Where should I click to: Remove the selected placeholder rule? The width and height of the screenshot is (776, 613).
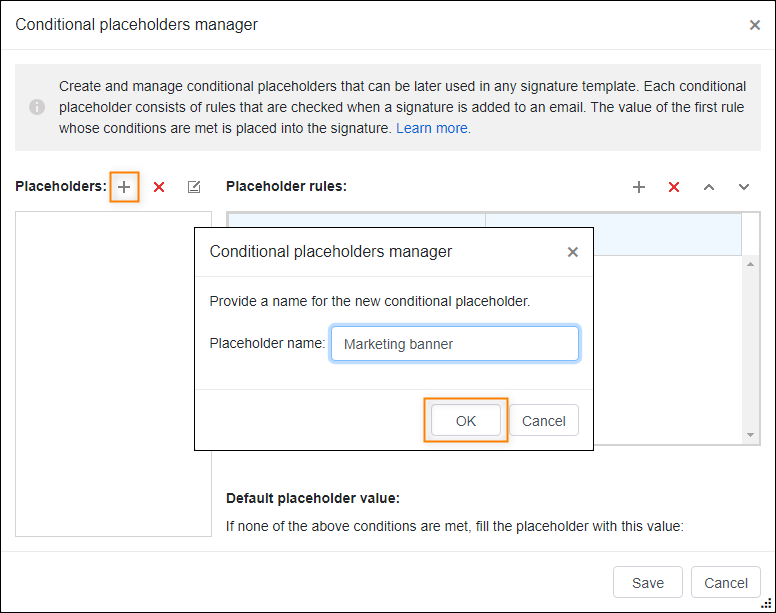pyautogui.click(x=674, y=187)
